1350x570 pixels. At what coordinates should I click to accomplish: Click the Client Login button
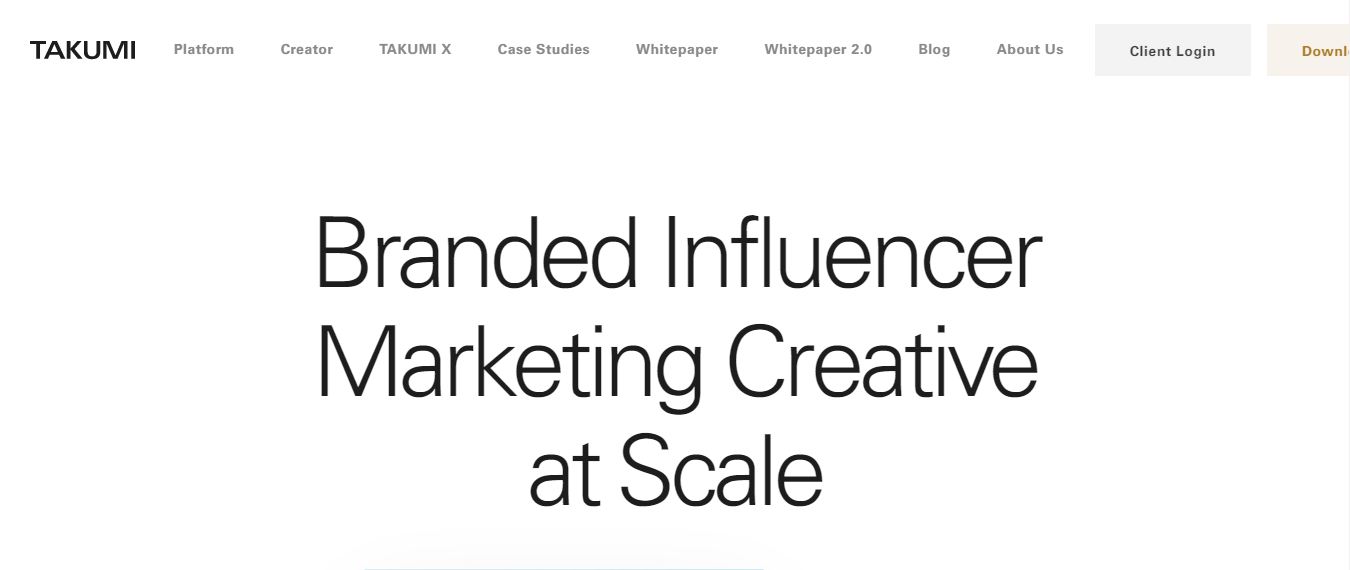[x=1172, y=50]
